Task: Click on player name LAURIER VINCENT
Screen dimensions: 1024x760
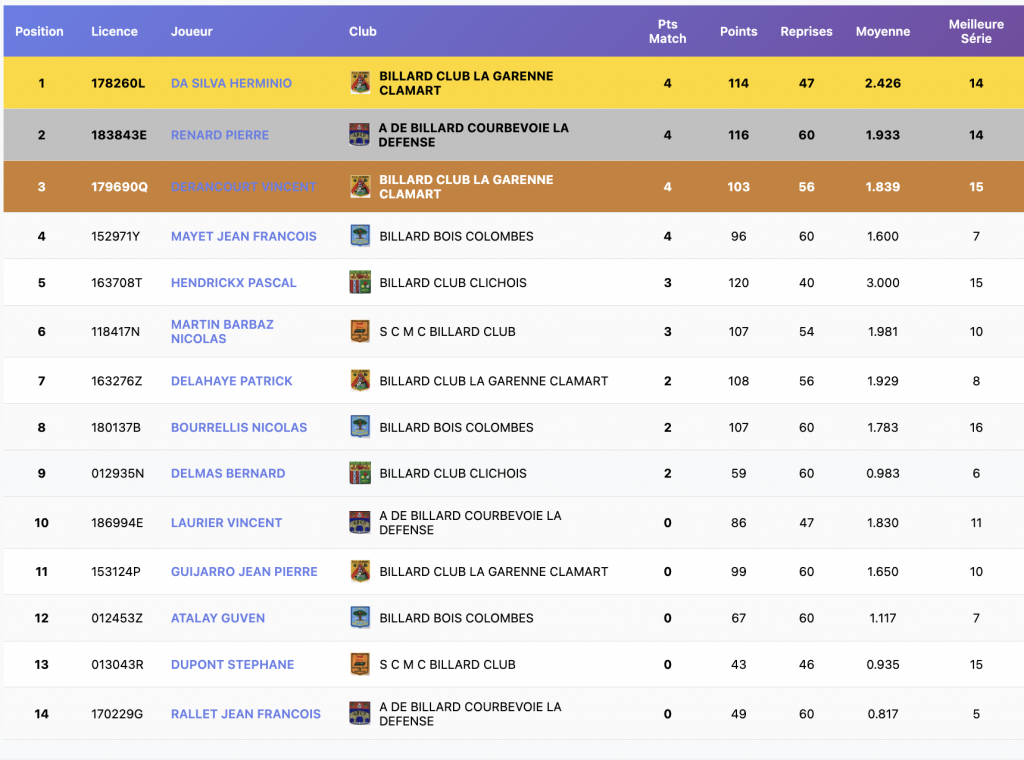Action: (x=226, y=523)
